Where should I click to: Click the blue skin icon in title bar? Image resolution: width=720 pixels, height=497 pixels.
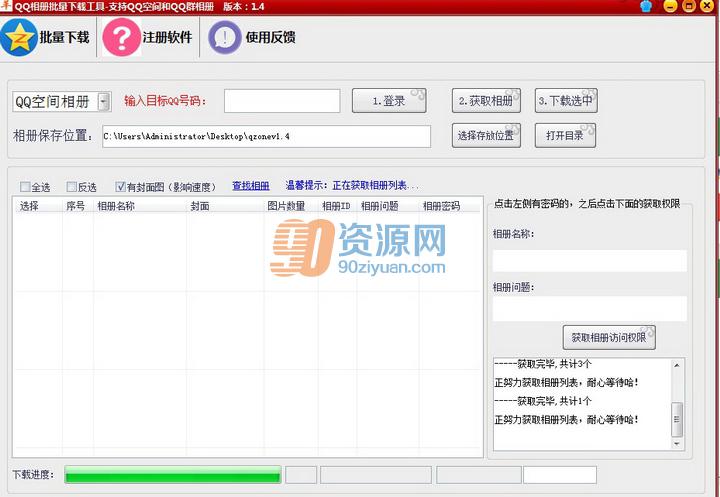(646, 6)
